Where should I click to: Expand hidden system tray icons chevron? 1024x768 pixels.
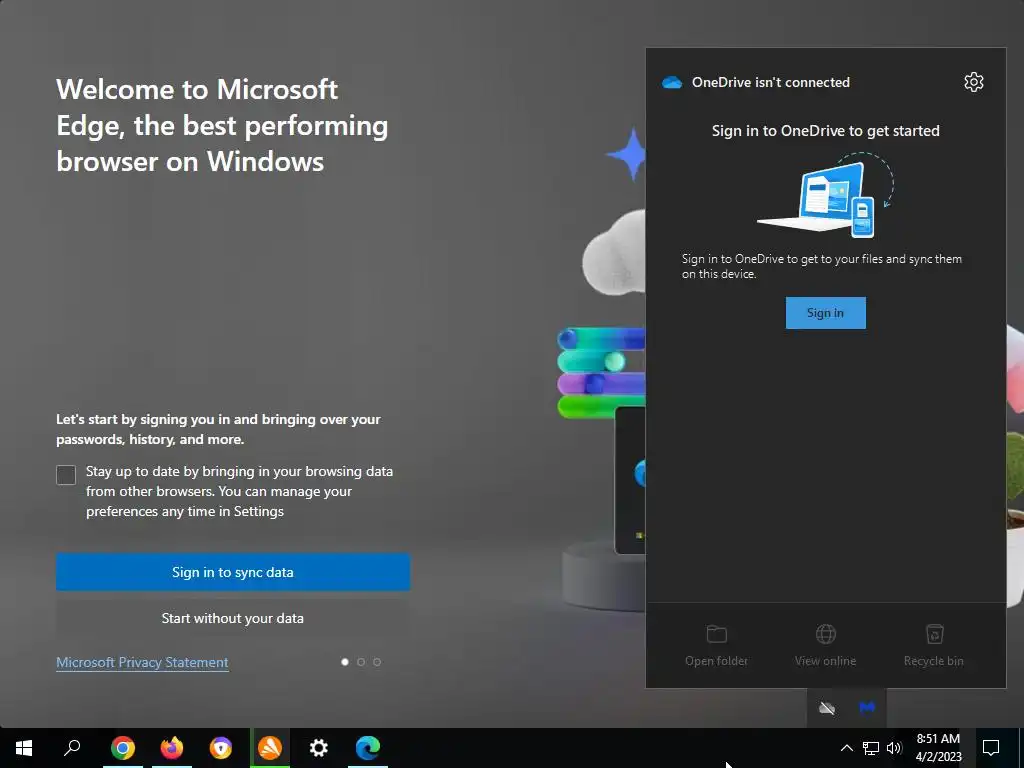click(x=846, y=748)
